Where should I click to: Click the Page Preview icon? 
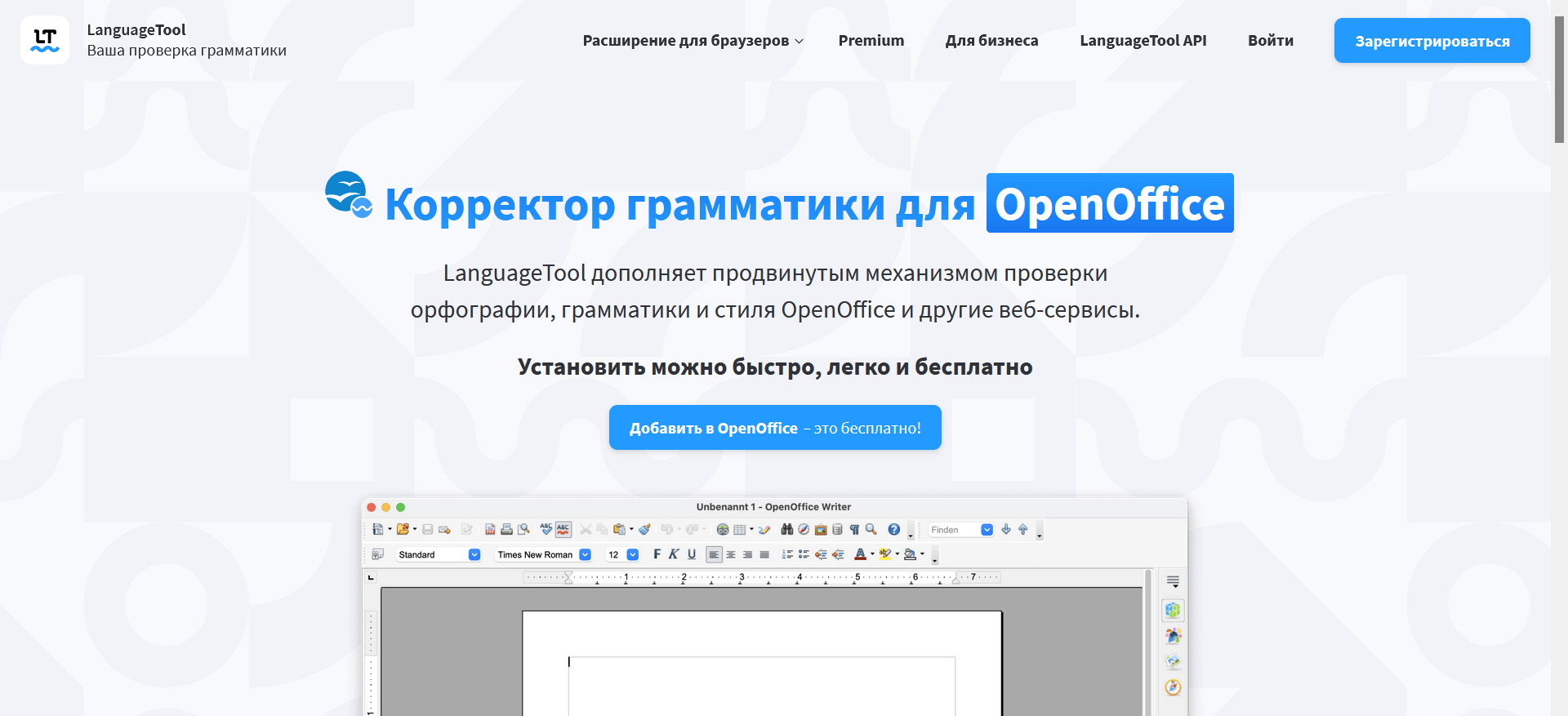[523, 529]
